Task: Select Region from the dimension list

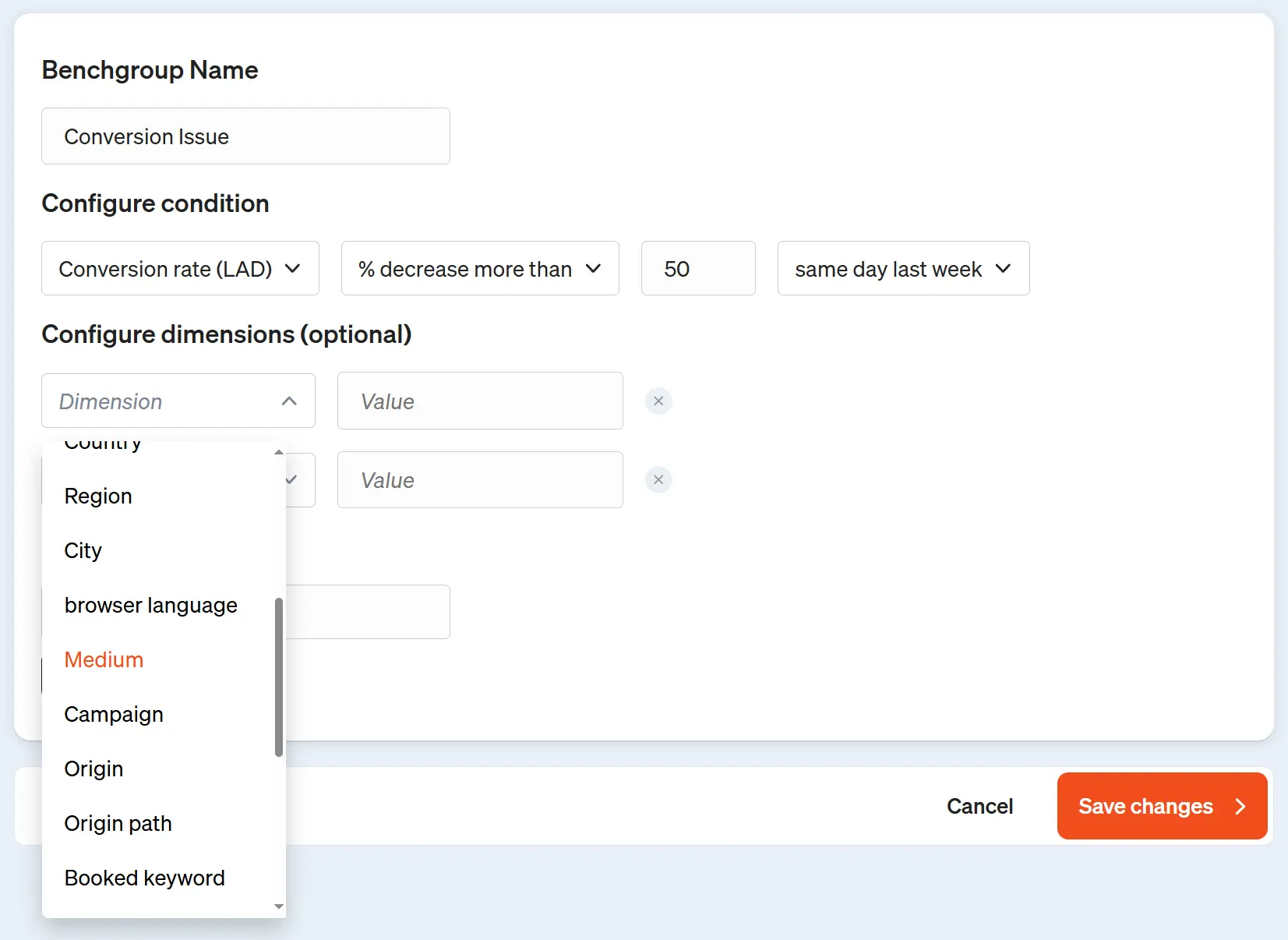Action: (98, 497)
